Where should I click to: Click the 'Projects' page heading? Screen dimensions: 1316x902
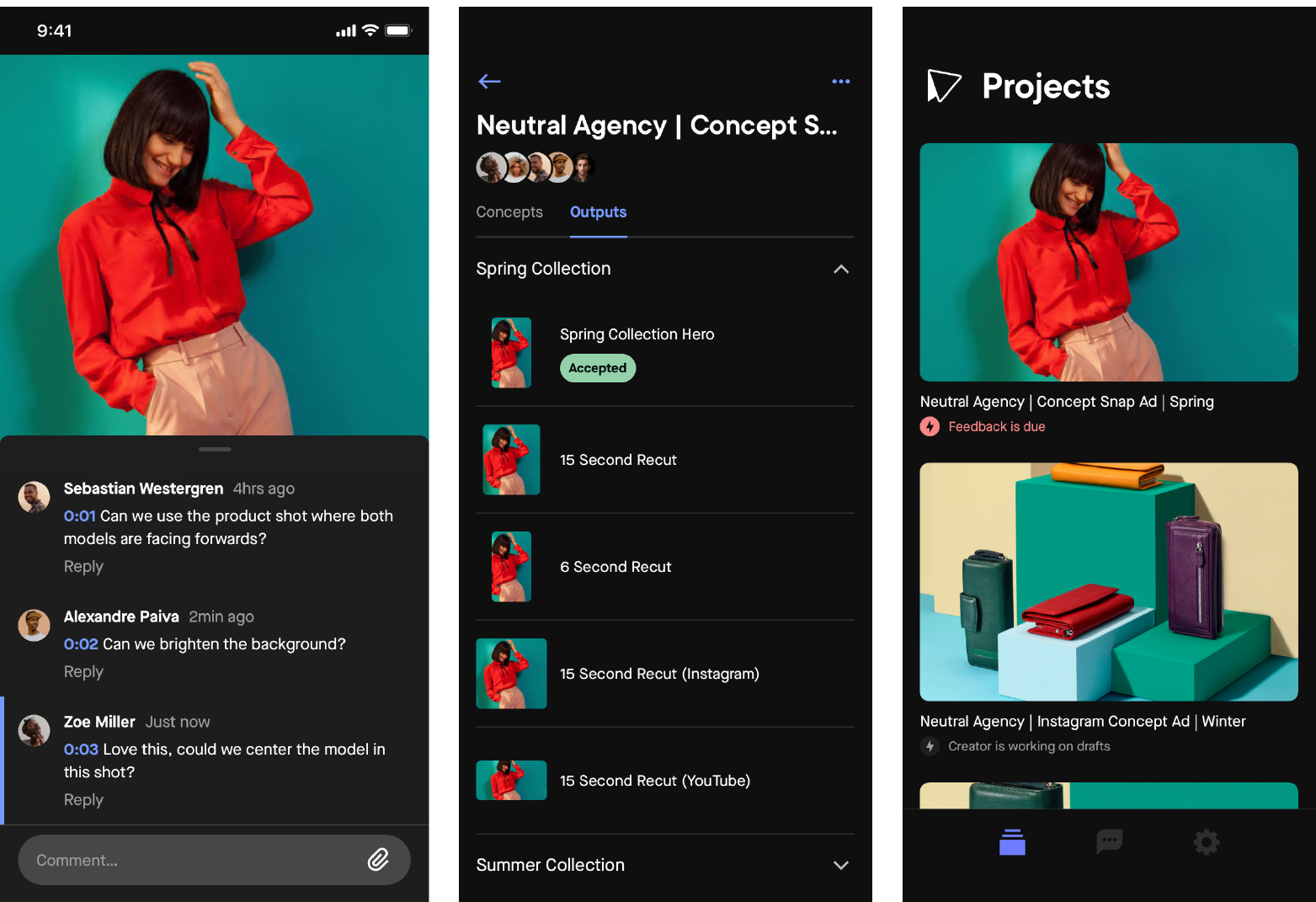(1046, 86)
